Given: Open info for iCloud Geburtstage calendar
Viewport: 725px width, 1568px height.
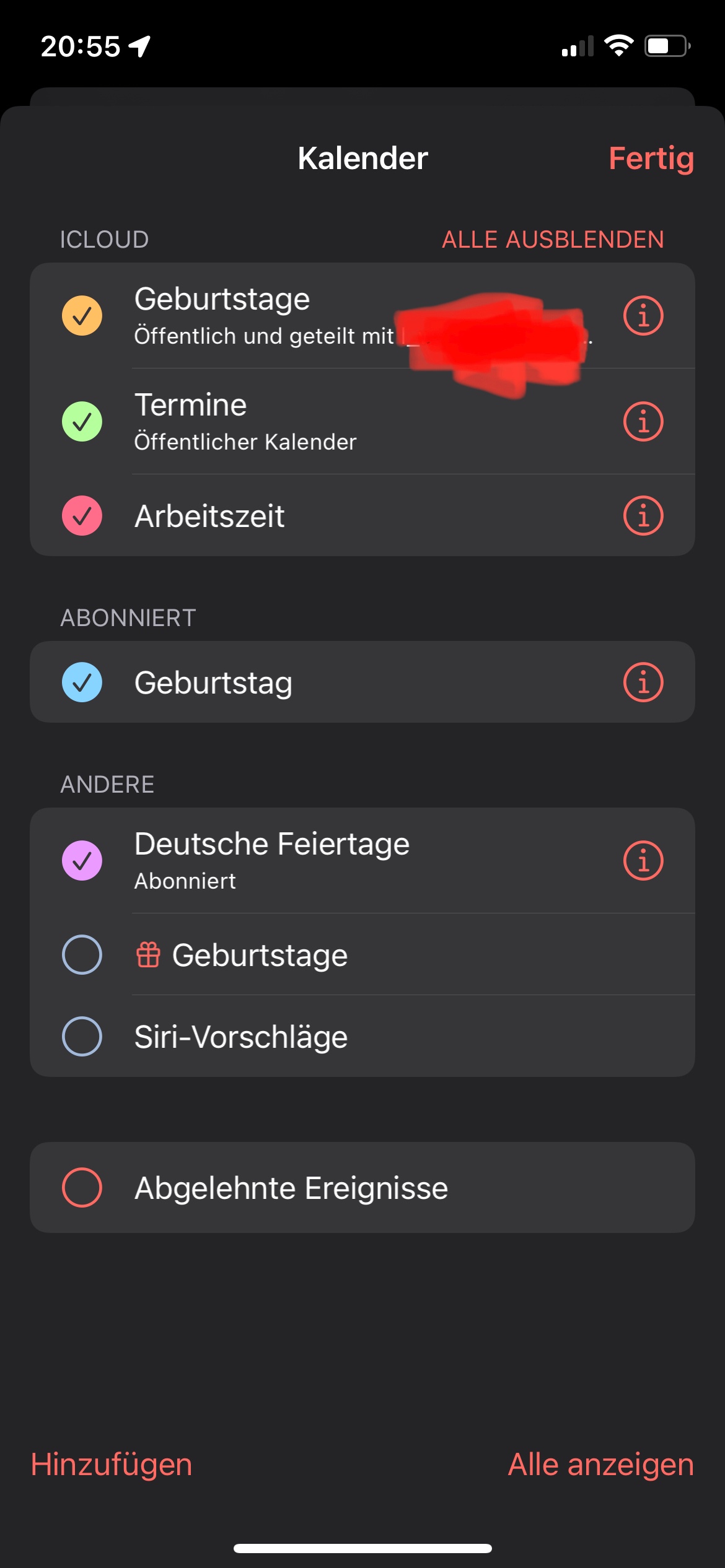Looking at the screenshot, I should tap(643, 316).
